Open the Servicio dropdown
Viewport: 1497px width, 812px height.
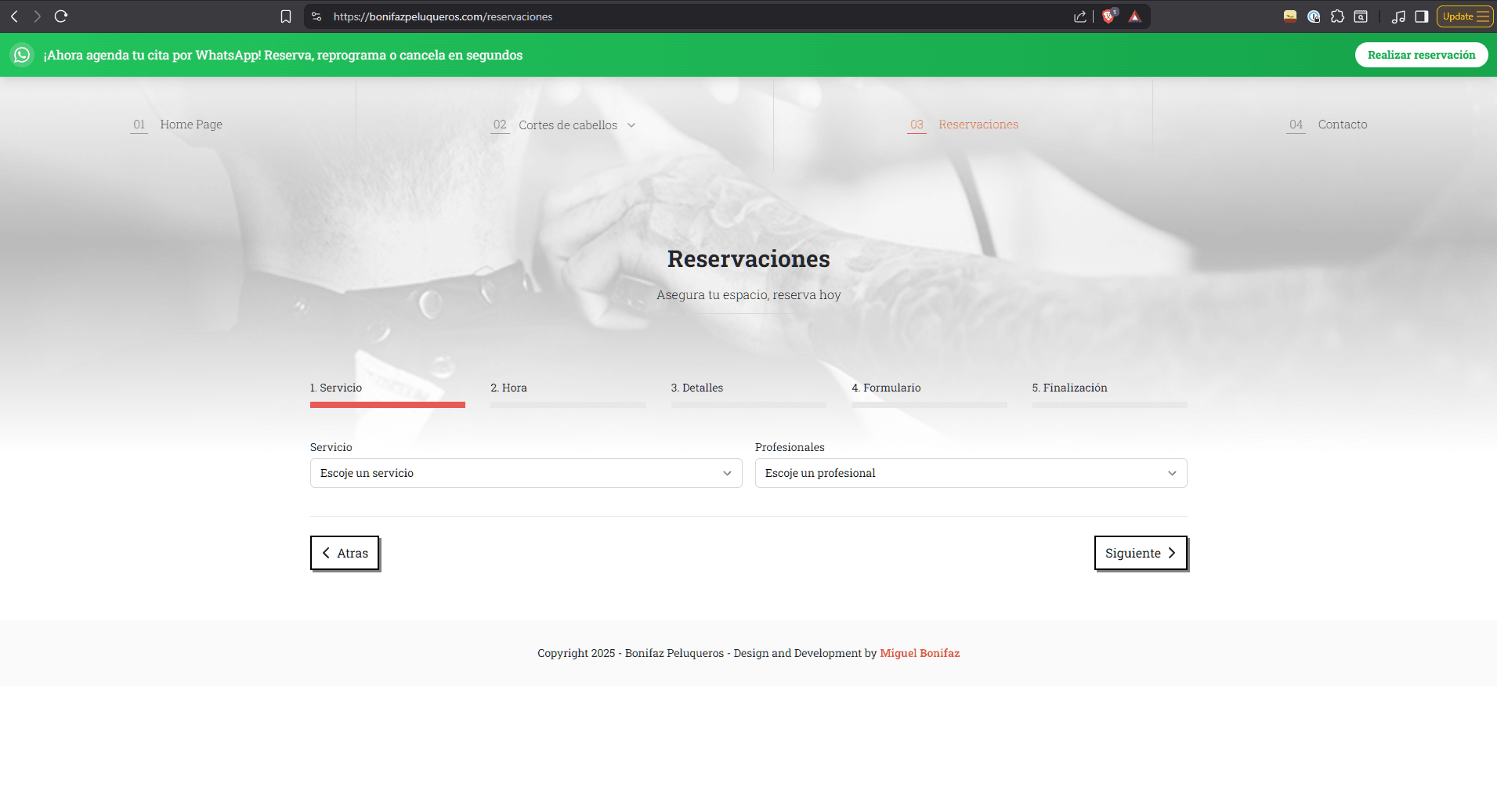tap(526, 473)
